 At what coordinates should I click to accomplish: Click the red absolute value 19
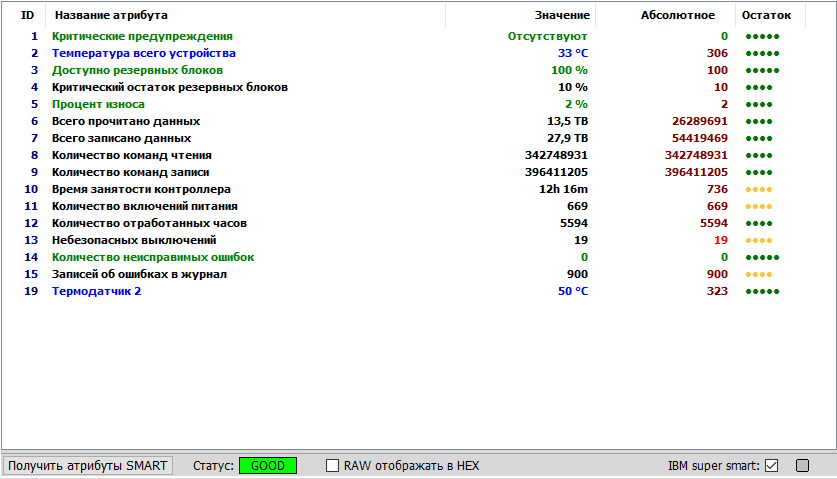click(x=721, y=240)
